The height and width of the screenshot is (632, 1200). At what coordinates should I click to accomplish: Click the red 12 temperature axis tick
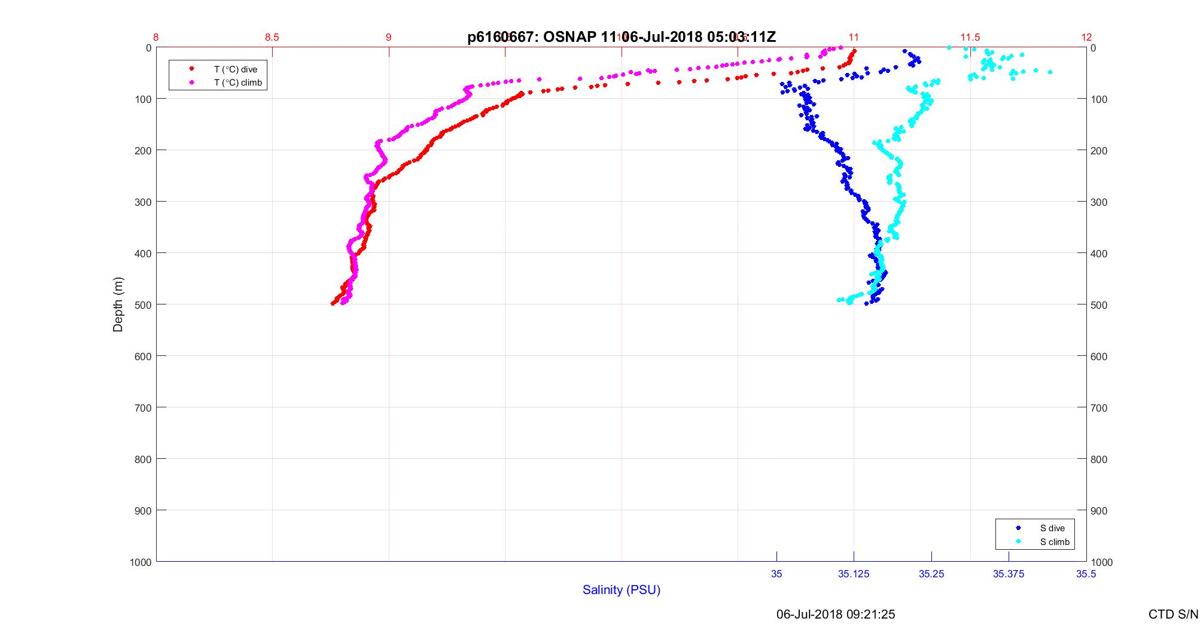click(1086, 37)
